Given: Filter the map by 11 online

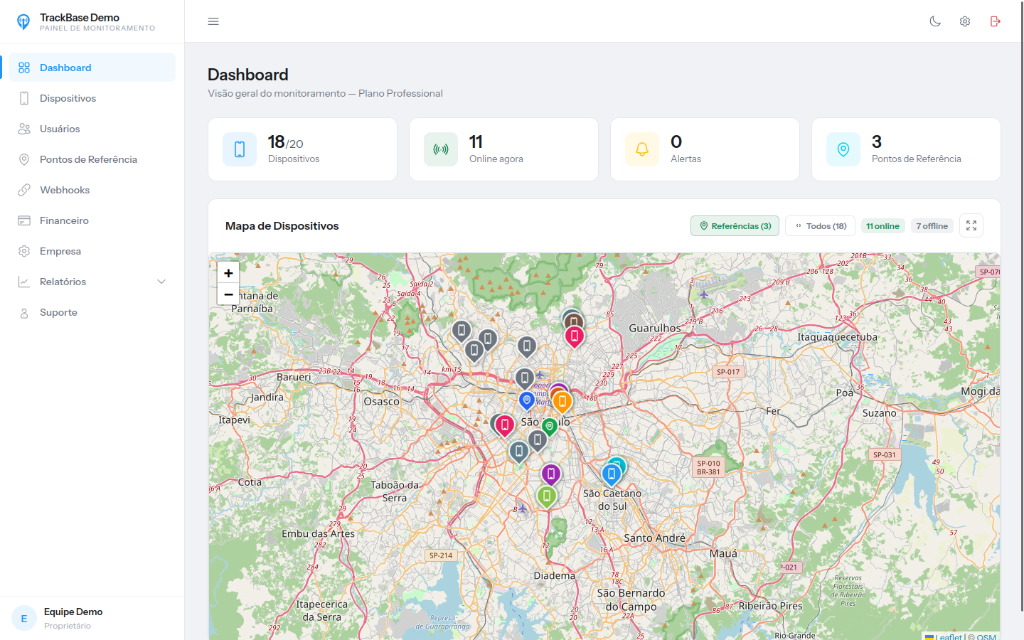Looking at the screenshot, I should coord(883,226).
